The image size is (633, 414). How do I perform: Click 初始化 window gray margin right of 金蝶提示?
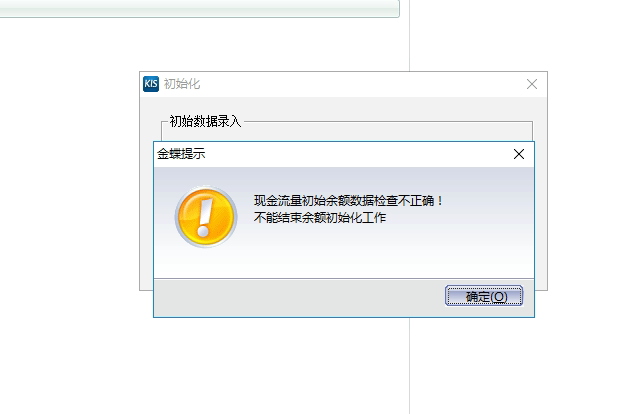(x=541, y=214)
